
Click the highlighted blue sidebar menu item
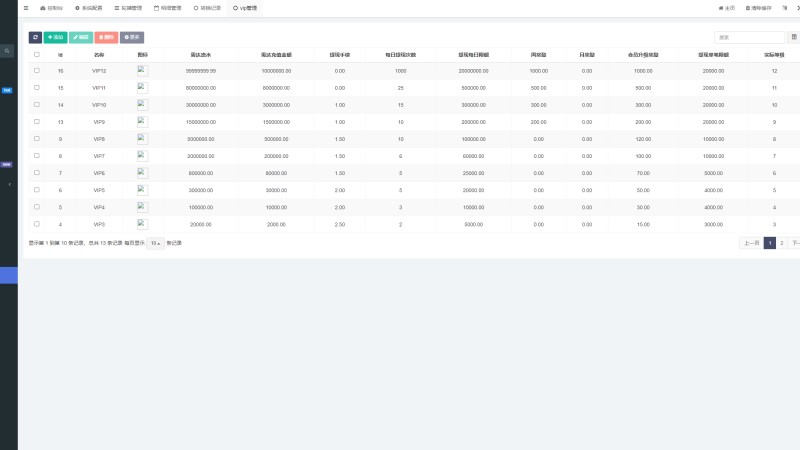(x=9, y=276)
